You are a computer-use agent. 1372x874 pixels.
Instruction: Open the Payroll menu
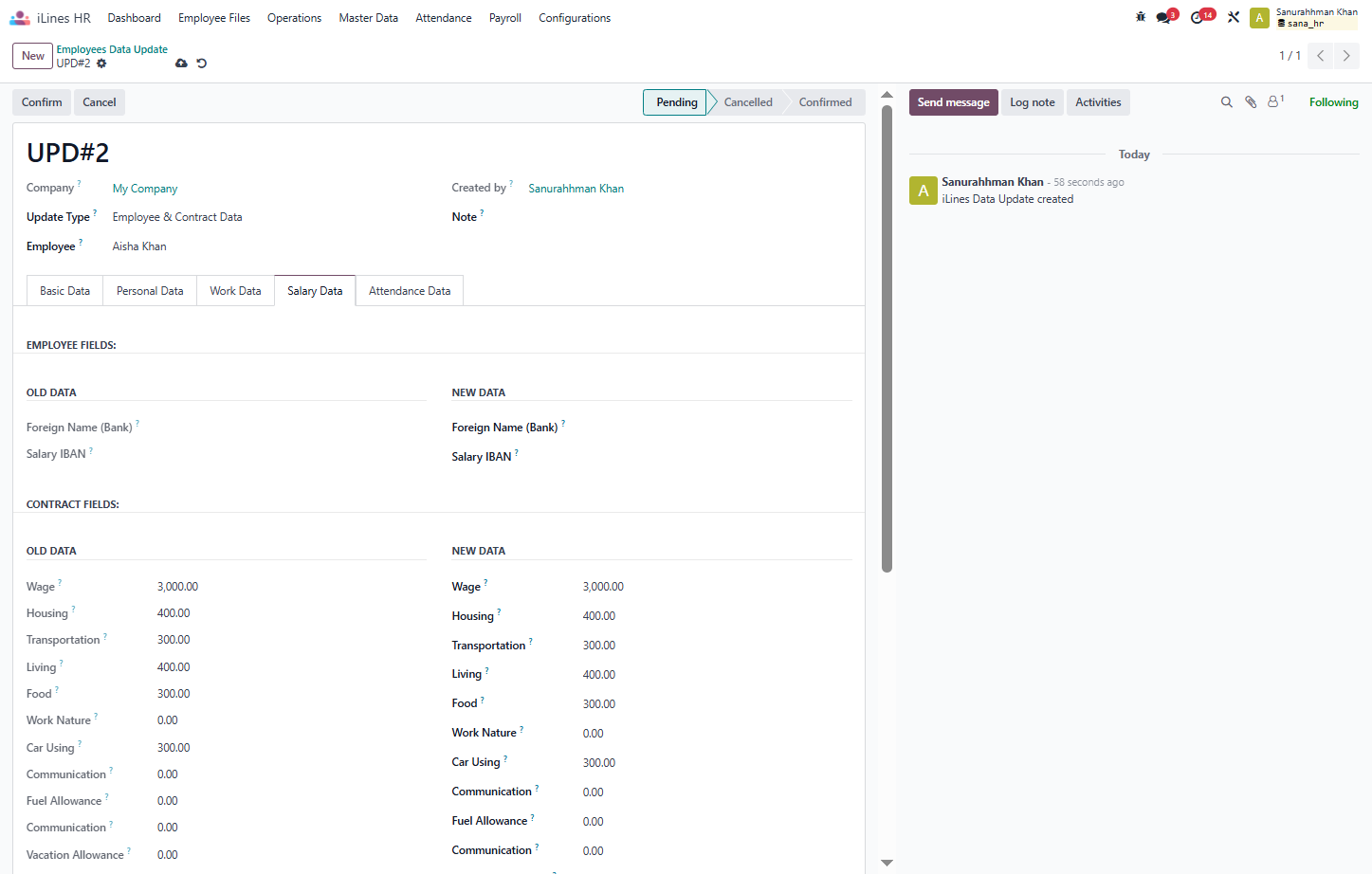pos(504,18)
